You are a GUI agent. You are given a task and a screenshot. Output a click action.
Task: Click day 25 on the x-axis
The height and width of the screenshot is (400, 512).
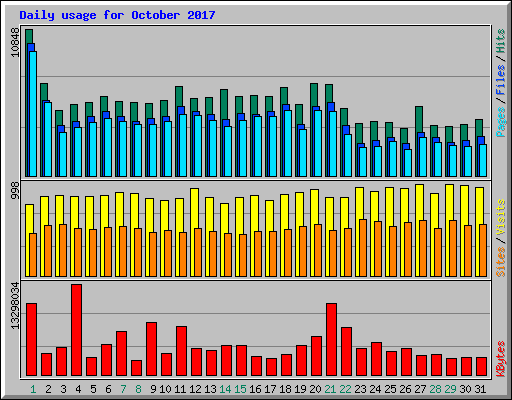390,389
